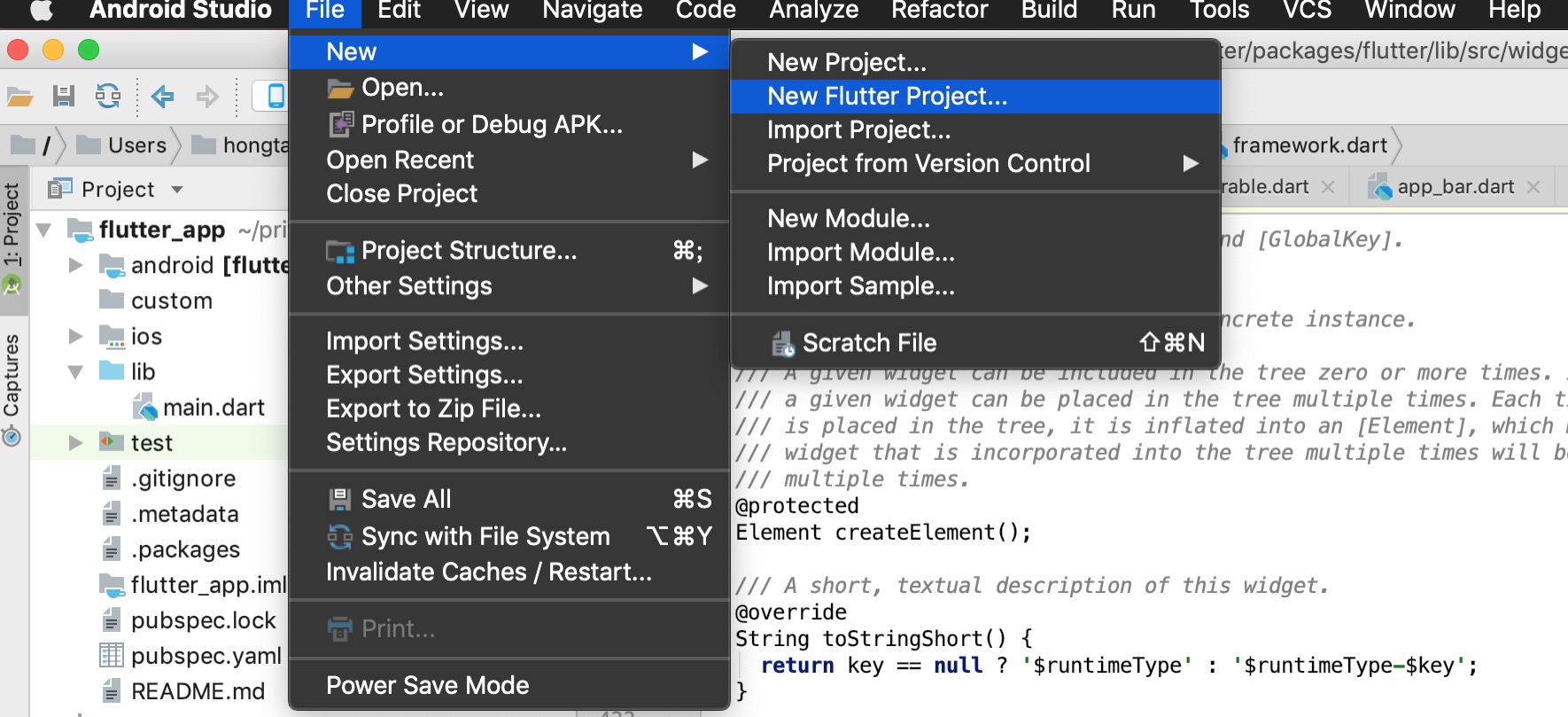Open the Build menu

pyautogui.click(x=1049, y=11)
